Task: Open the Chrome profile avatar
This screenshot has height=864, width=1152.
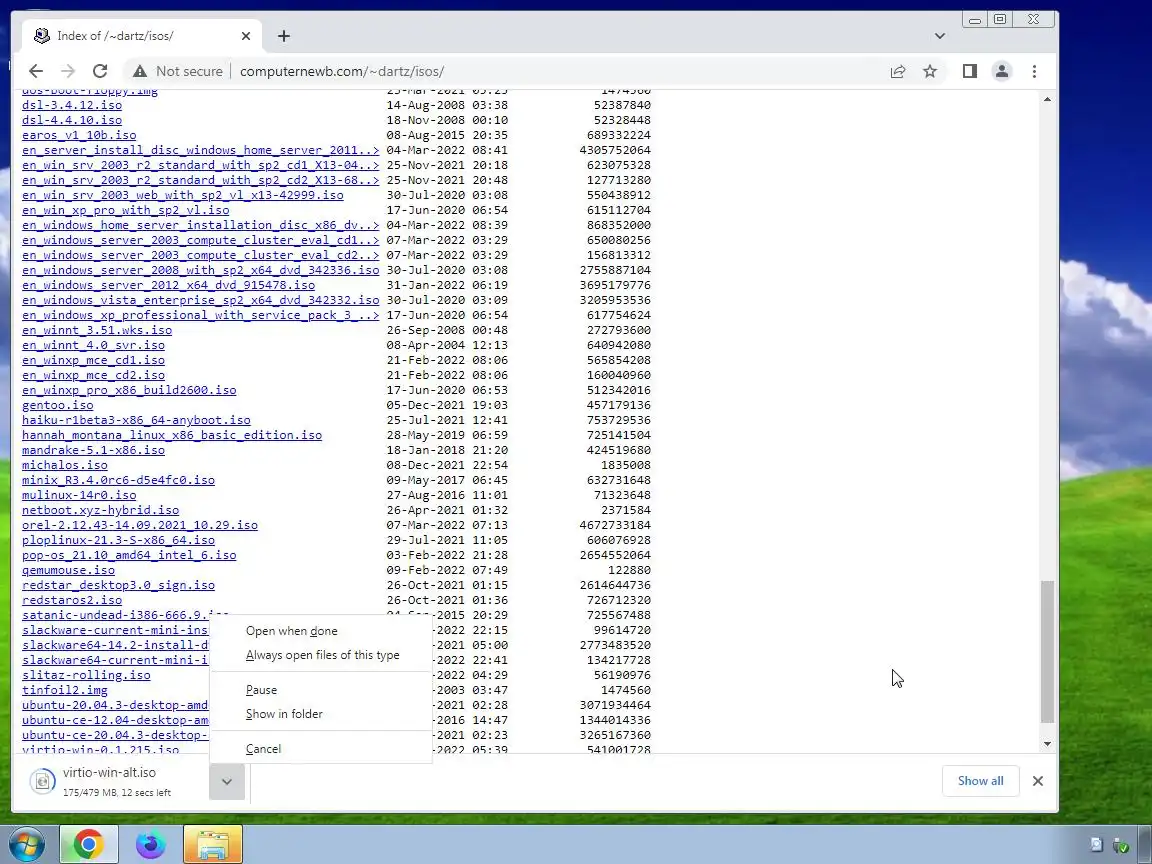Action: click(x=1001, y=71)
